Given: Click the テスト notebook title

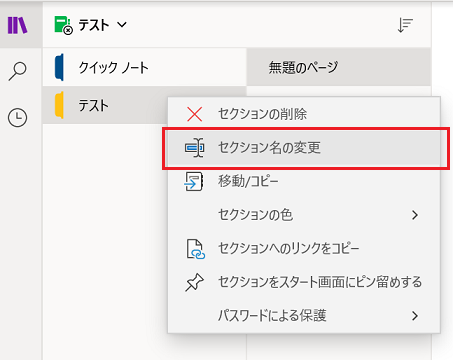Looking at the screenshot, I should click(x=94, y=25).
